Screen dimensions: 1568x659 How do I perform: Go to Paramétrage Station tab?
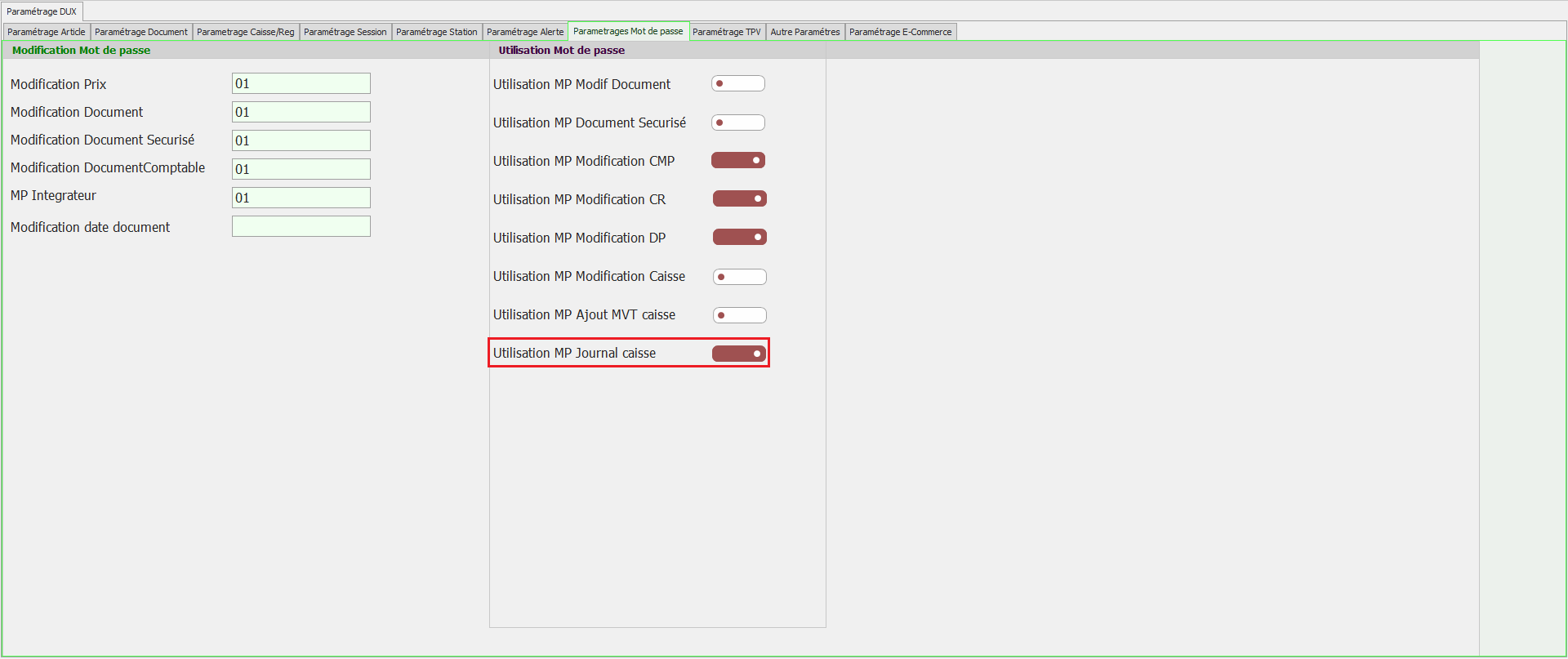tap(437, 32)
